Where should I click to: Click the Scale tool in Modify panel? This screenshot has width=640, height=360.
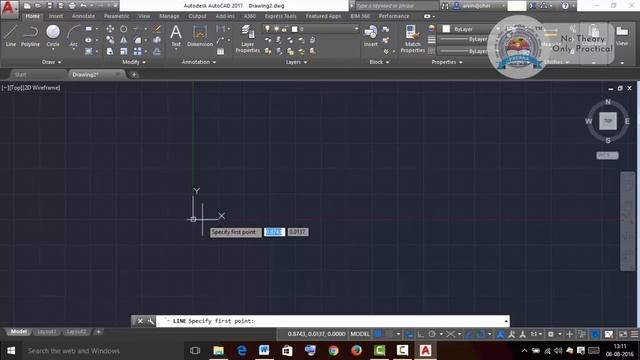(123, 51)
